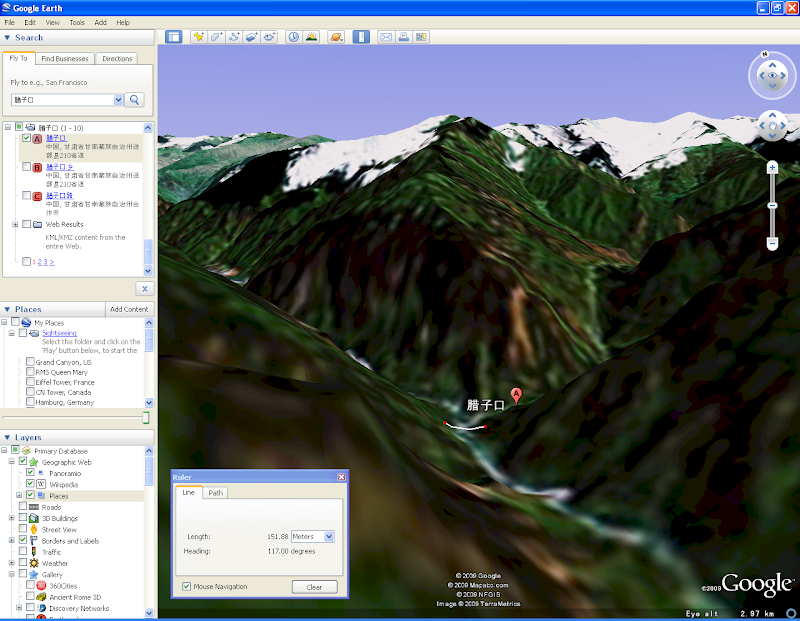Select the Add Polygon tool
This screenshot has width=800, height=621.
216,37
